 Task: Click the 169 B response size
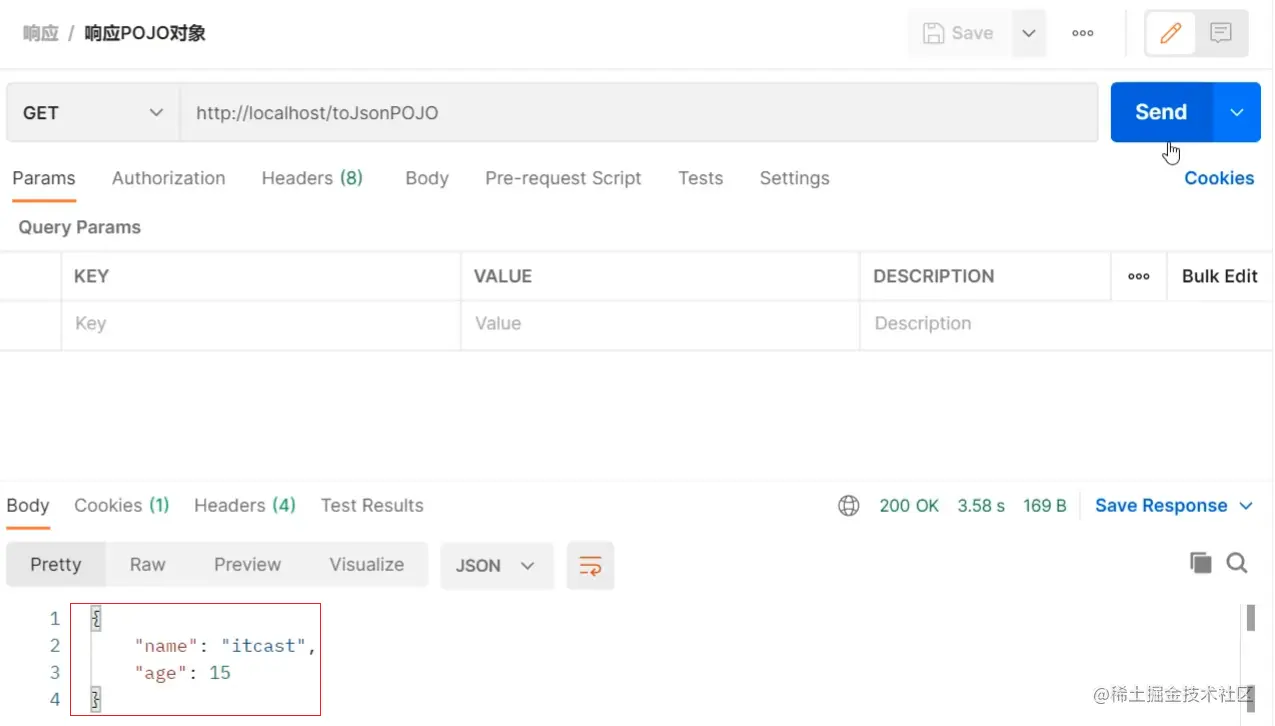[1045, 506]
